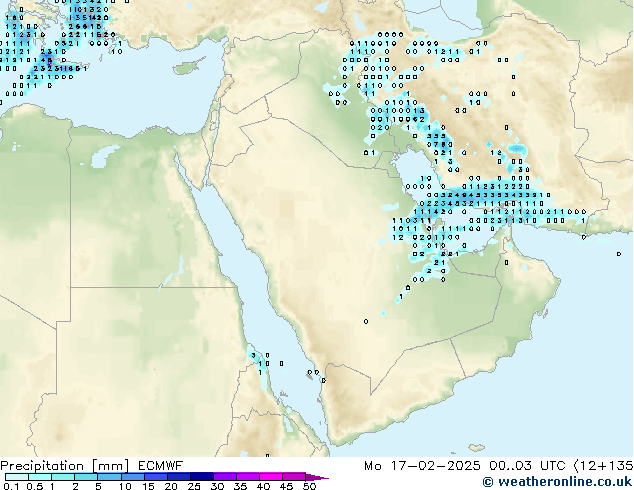Click the legend value label '10'
The width and height of the screenshot is (634, 490).
click(125, 486)
